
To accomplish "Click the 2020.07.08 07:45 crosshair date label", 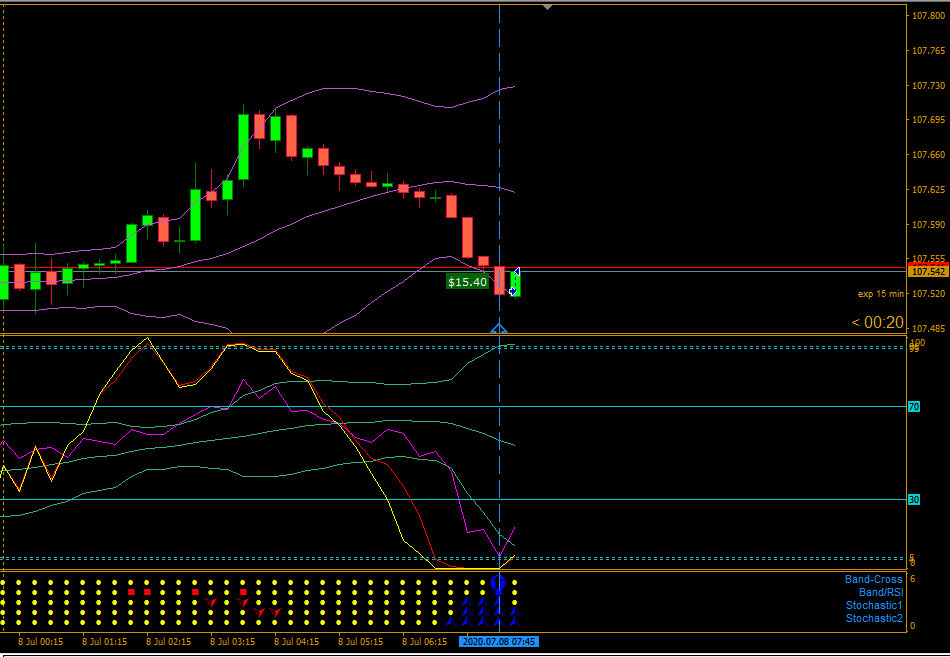I will [499, 641].
